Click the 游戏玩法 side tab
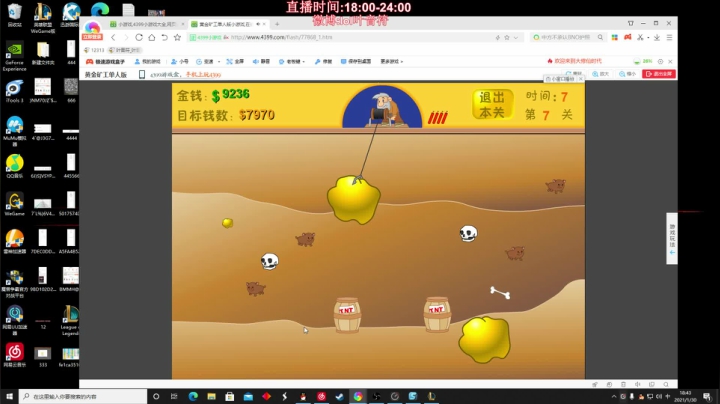Screen dimensions: 720x404 (672, 238)
